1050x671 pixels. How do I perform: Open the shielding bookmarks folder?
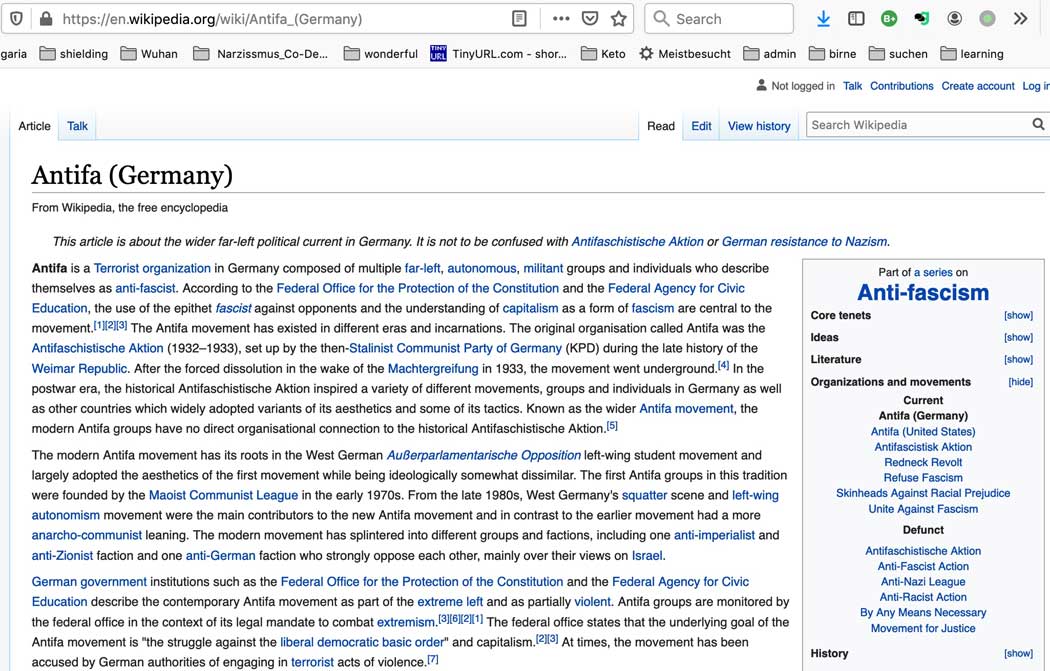[74, 54]
